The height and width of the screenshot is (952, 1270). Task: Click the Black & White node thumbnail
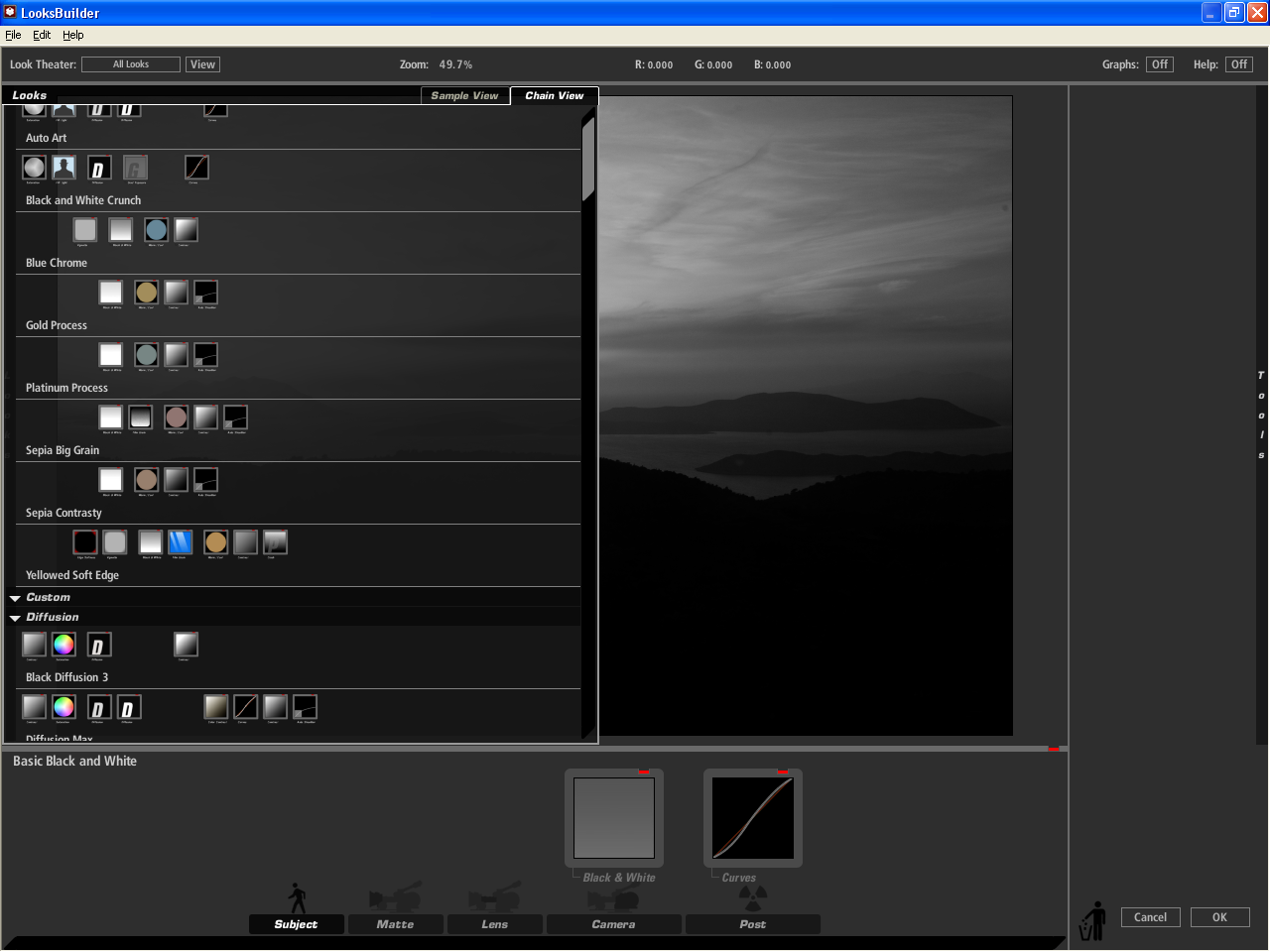pos(613,817)
